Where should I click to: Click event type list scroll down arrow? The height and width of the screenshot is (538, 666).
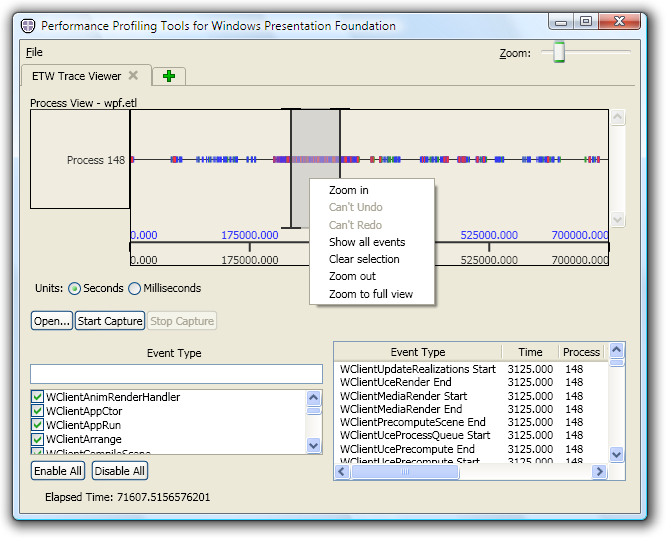tap(313, 445)
